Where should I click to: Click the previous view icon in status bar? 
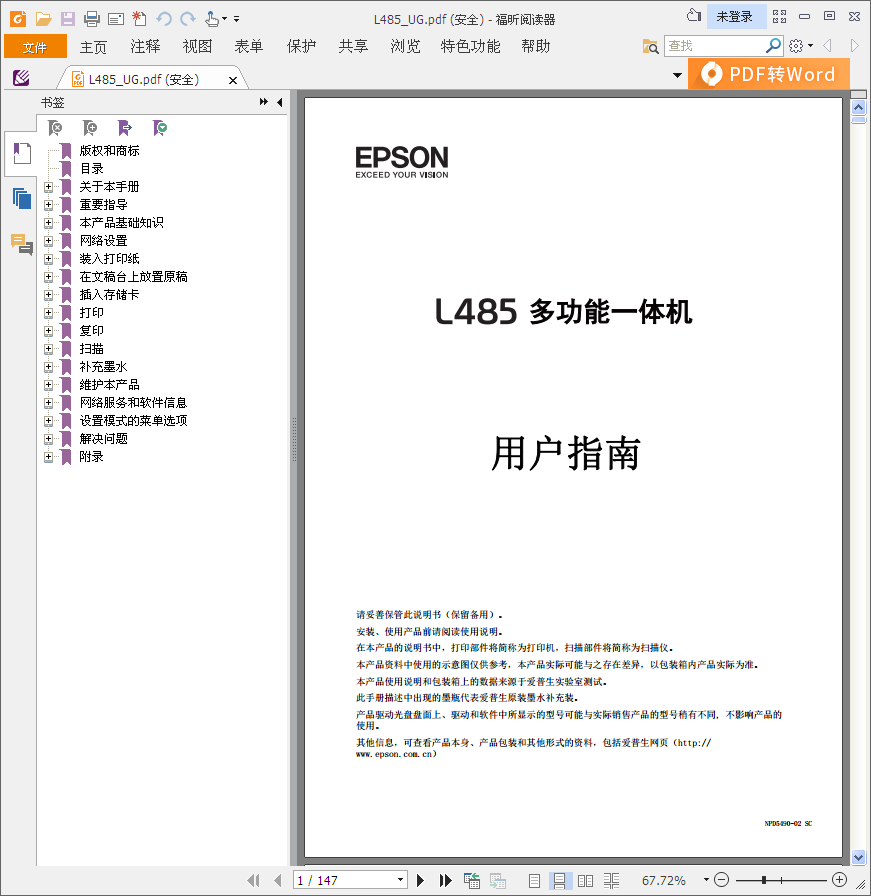point(472,881)
